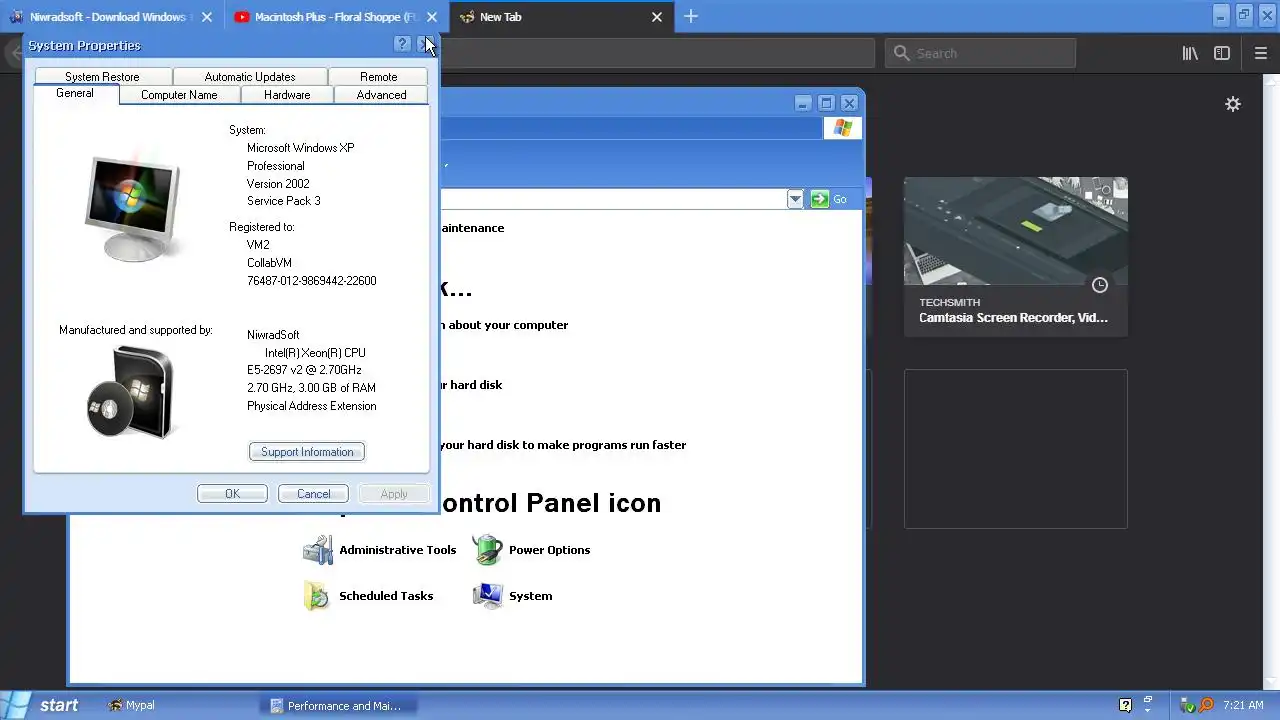Click the text 'Service Pack 3'
Screen dimensions: 1280x720
284,201
